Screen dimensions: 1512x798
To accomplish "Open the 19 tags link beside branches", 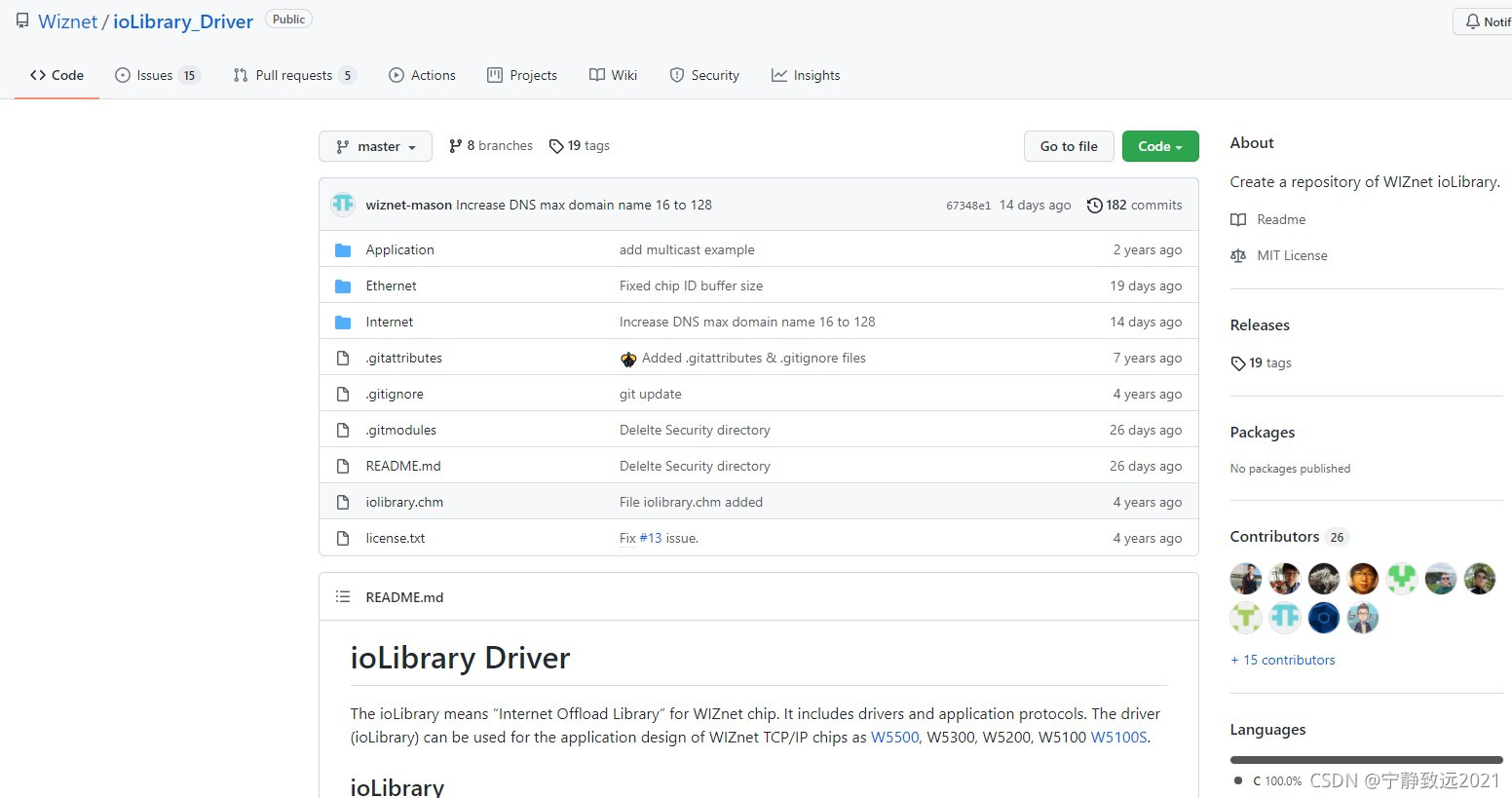I will pos(580,146).
